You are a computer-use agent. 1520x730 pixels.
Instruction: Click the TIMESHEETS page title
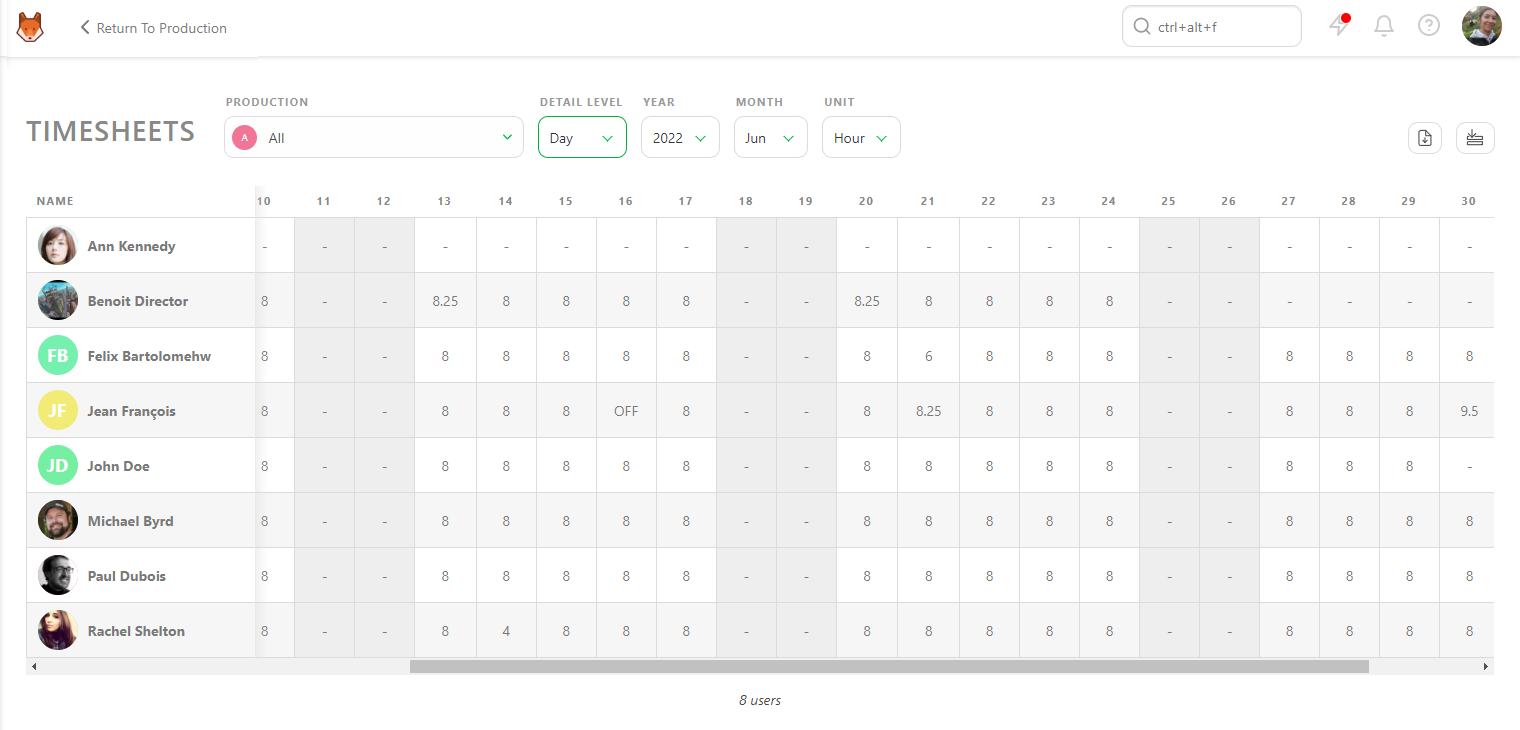111,131
